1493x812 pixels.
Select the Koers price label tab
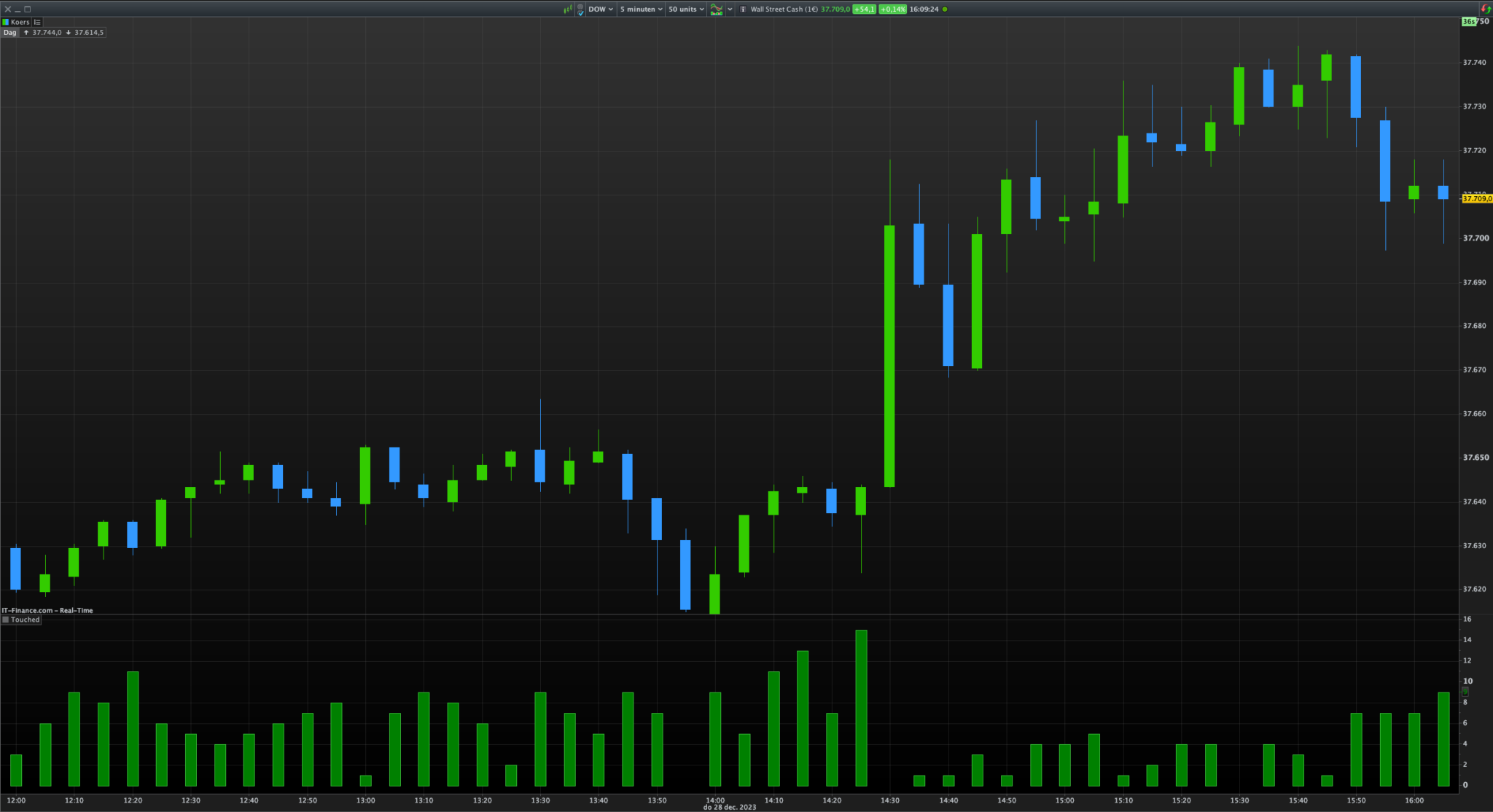tap(20, 22)
